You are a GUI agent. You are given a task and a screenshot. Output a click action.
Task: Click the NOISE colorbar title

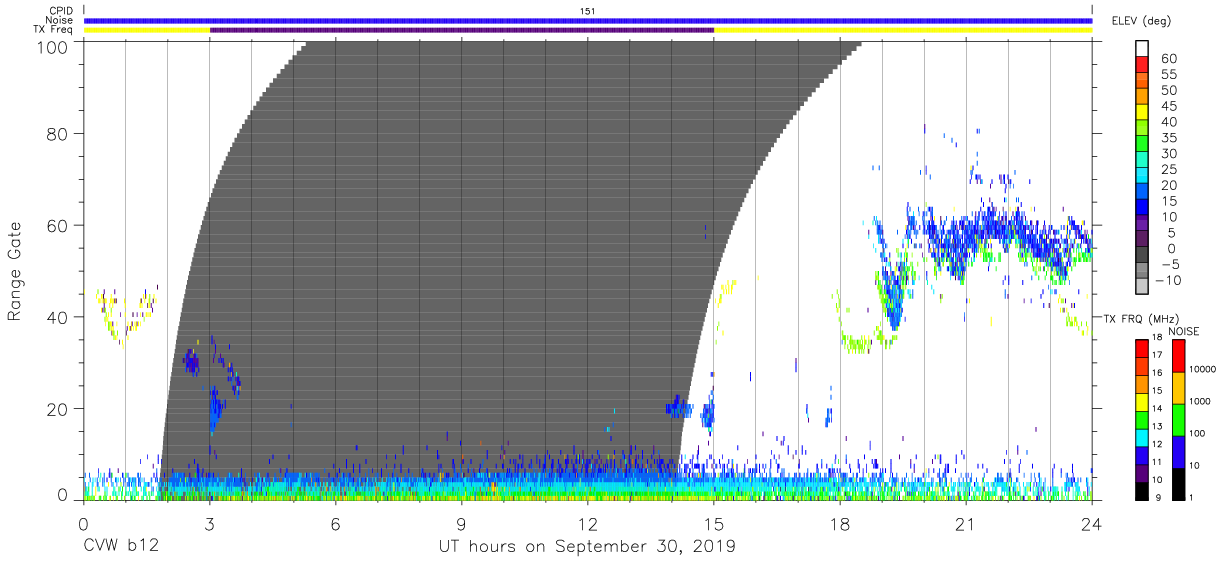(1184, 331)
